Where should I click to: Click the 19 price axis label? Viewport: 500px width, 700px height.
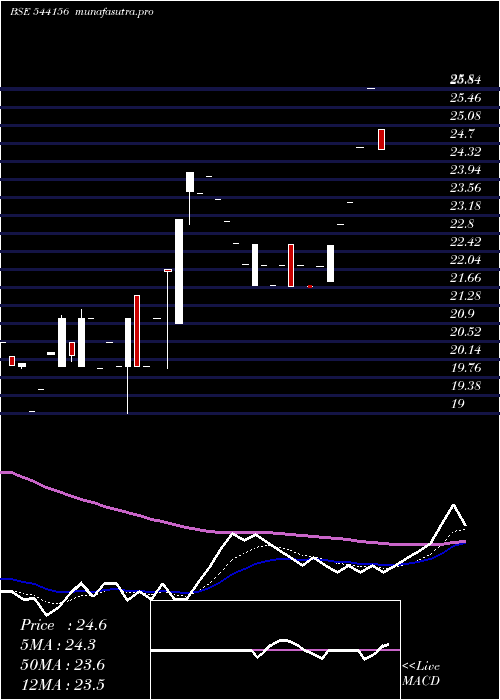pos(458,404)
